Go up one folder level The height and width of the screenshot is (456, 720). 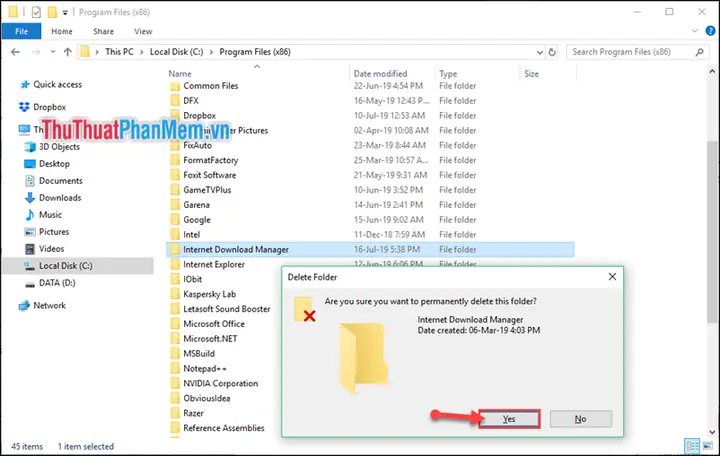68,52
